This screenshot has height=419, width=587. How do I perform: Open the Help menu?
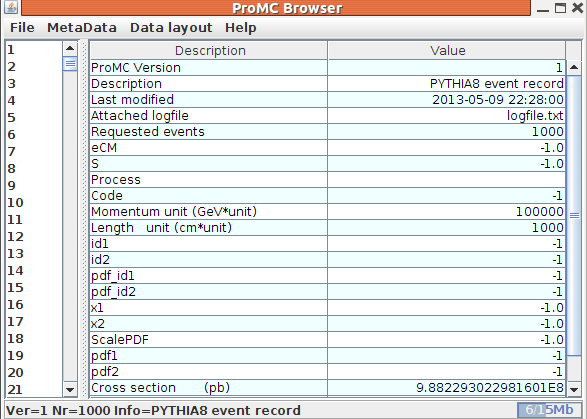[241, 28]
